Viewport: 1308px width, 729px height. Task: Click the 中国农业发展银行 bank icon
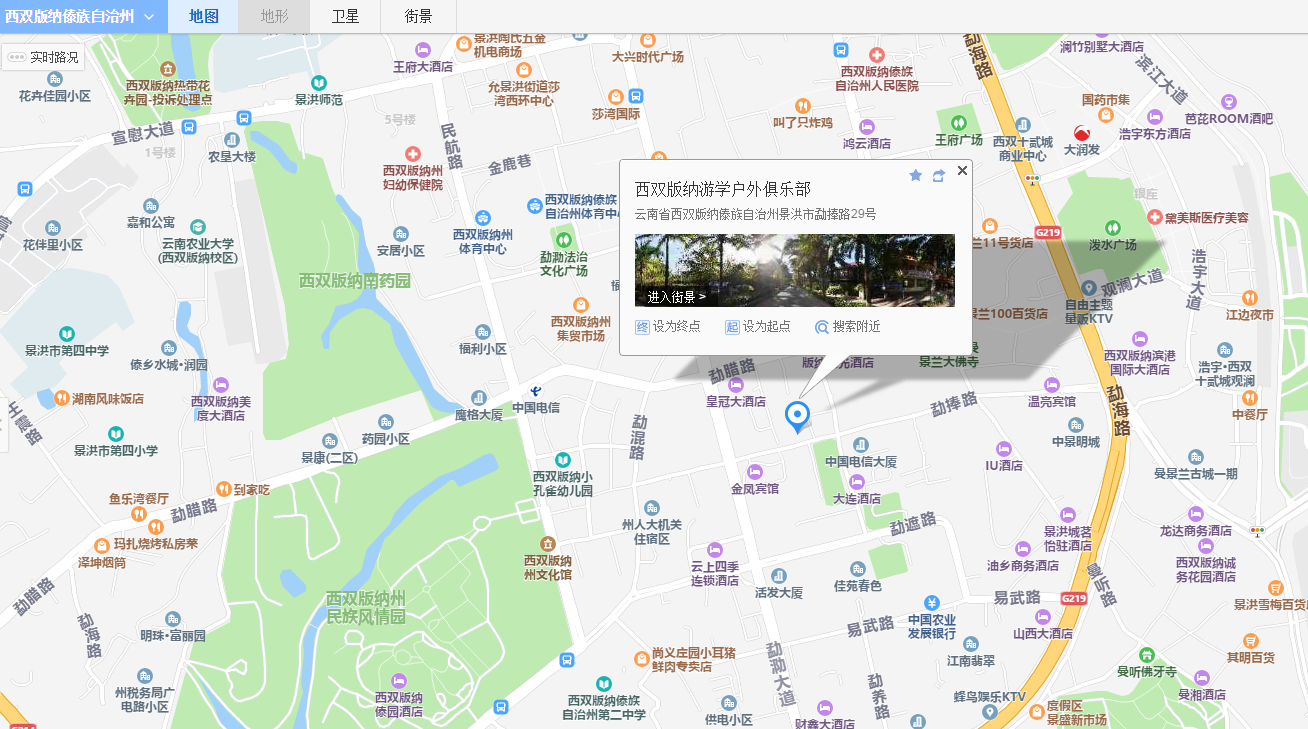coord(931,602)
